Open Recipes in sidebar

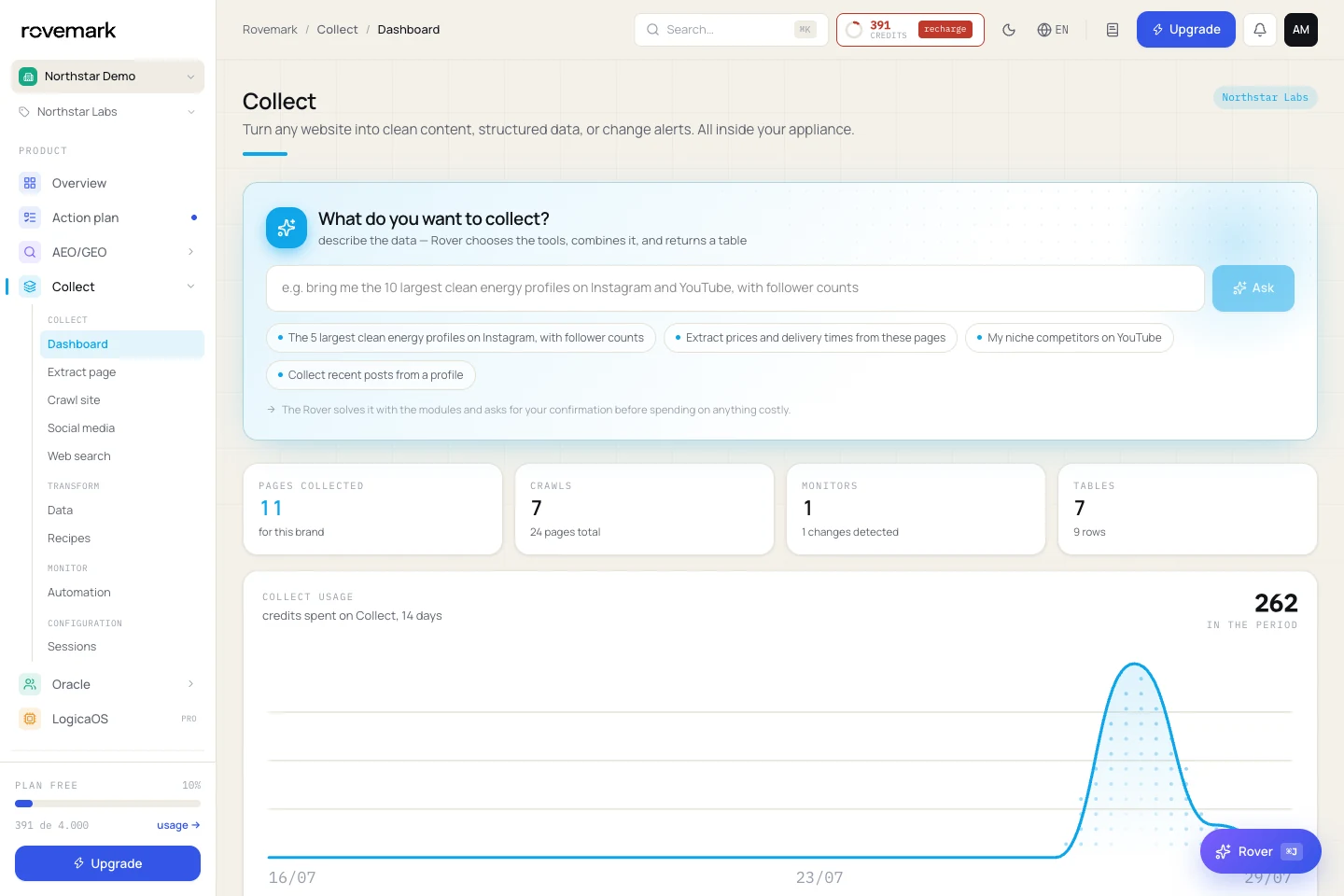[x=122, y=539]
